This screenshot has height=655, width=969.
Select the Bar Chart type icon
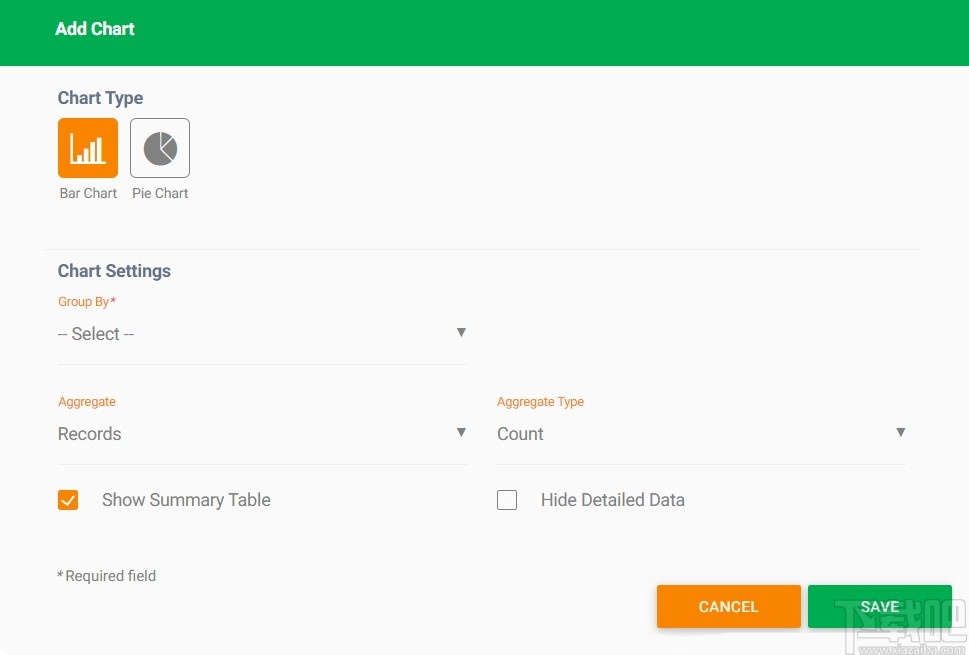88,148
